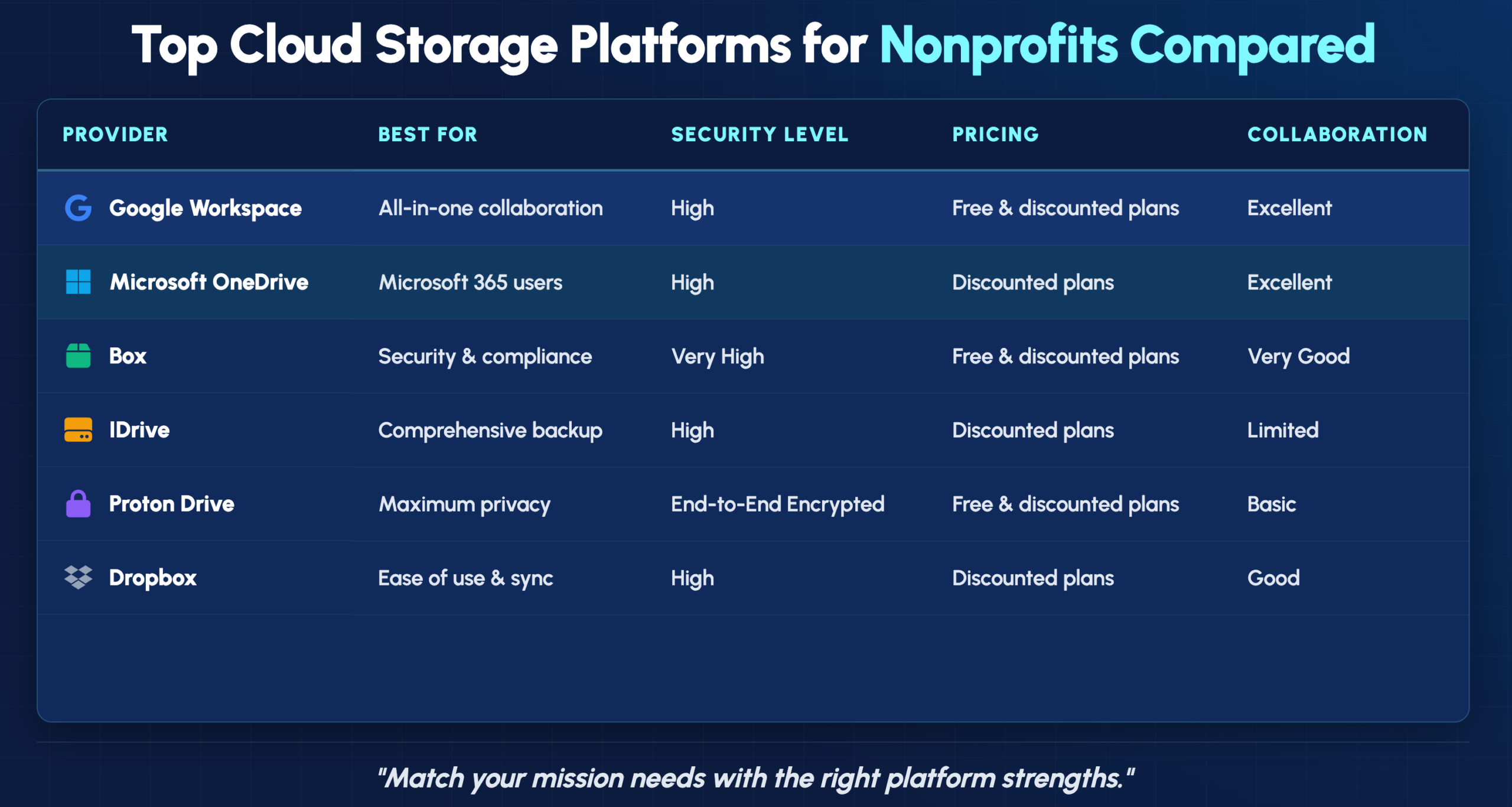
Task: Click the Dropbox logo icon
Action: click(x=78, y=578)
